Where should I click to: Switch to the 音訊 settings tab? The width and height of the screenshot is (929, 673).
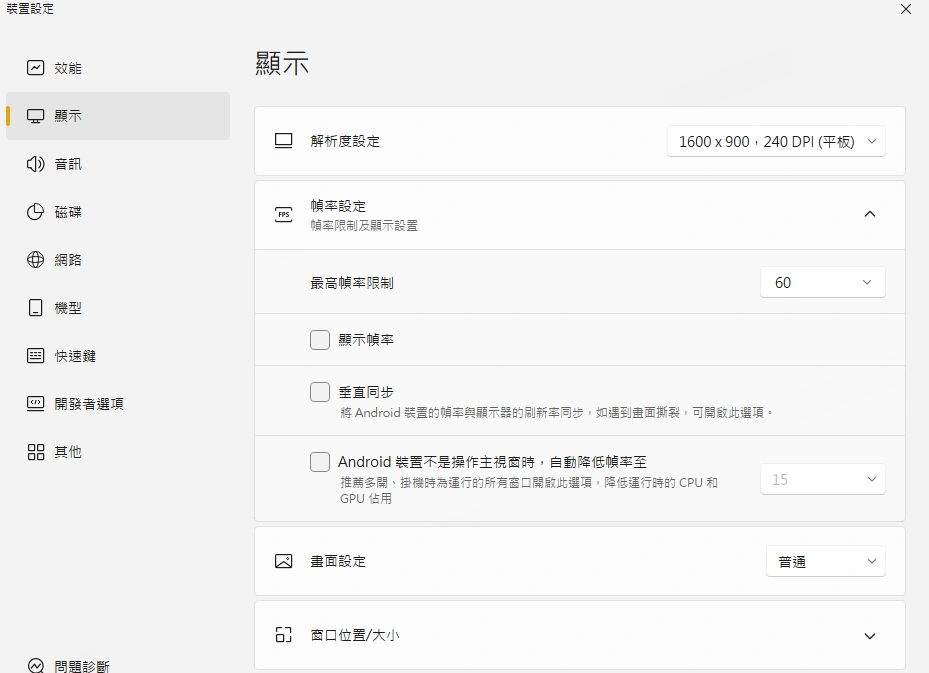(118, 164)
